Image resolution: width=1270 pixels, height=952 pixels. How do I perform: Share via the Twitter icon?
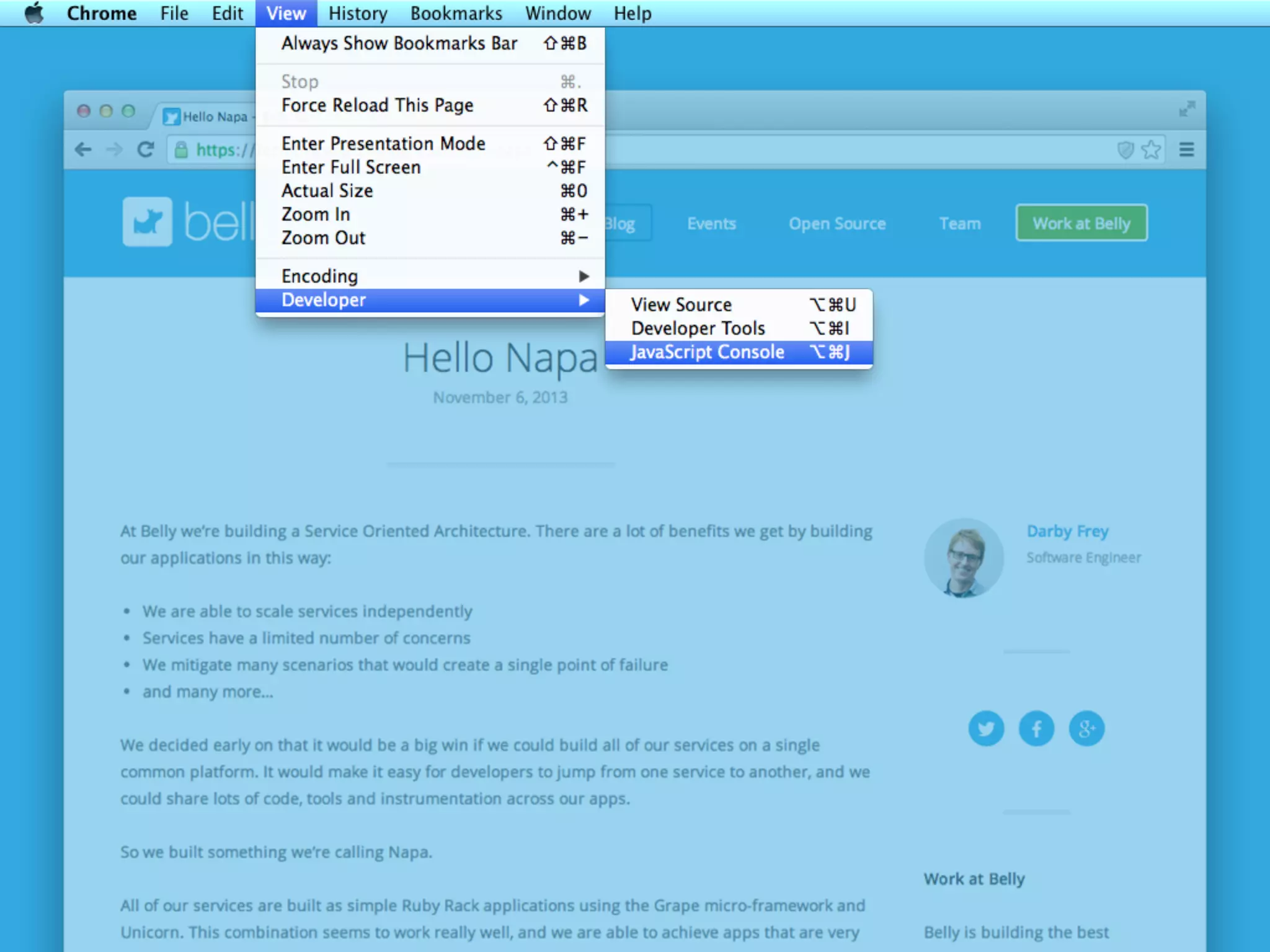[x=986, y=728]
